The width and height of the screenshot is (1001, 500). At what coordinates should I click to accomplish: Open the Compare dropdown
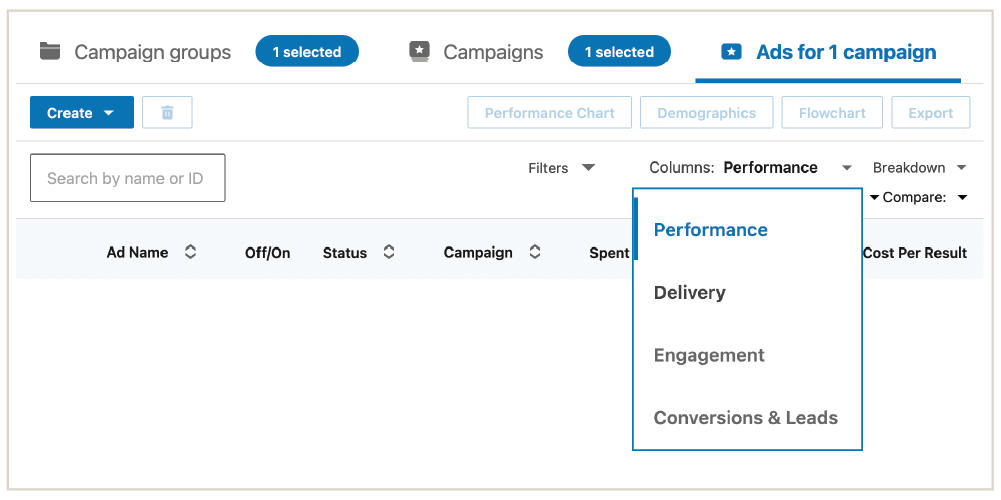(926, 198)
